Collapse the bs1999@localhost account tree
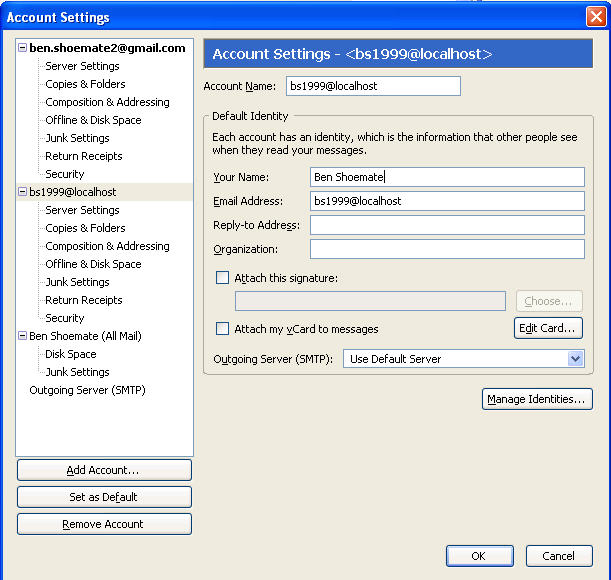 (x=23, y=192)
